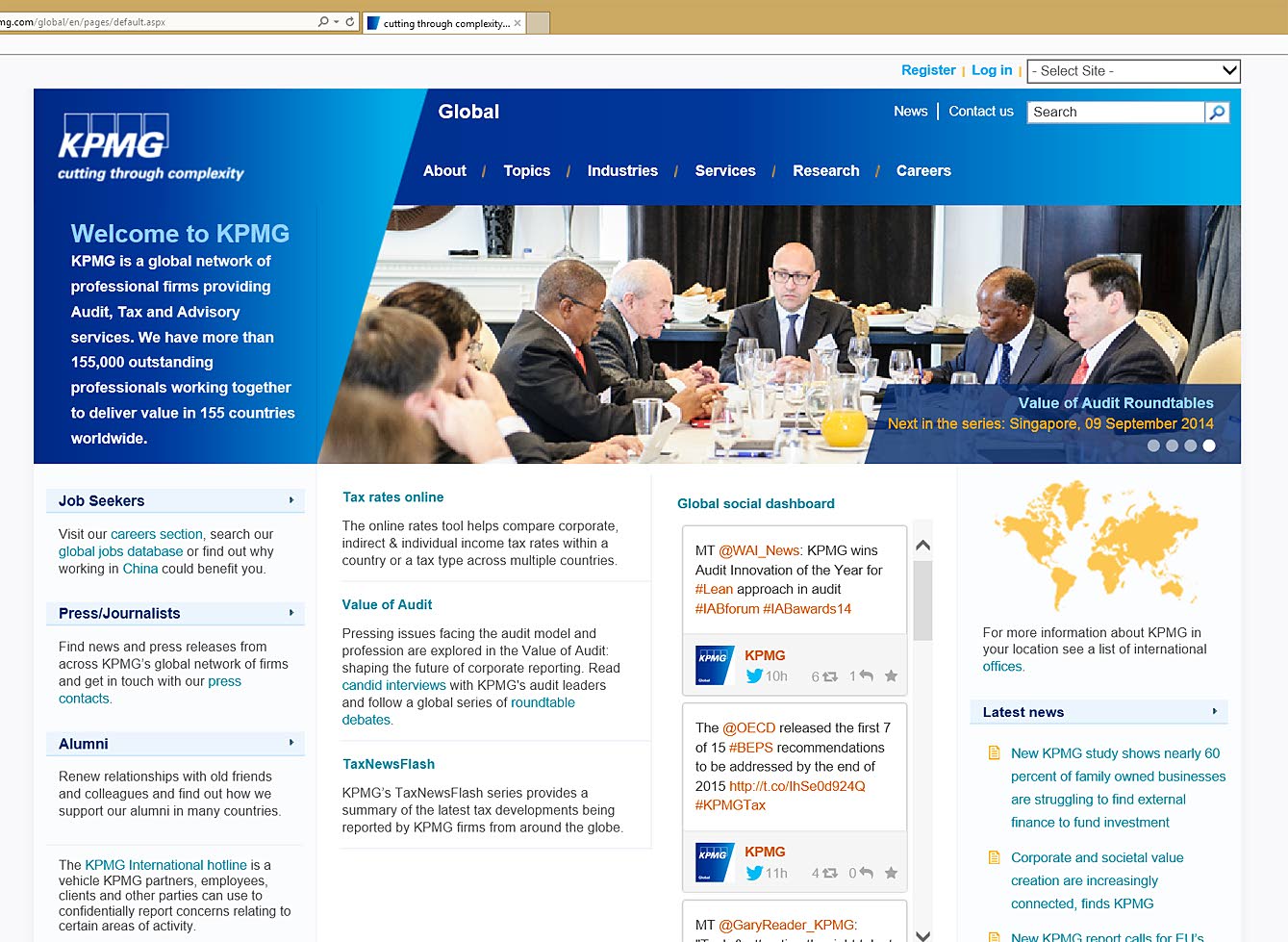Click the search magnifier button in site header
The width and height of the screenshot is (1288, 942).
[1217, 113]
